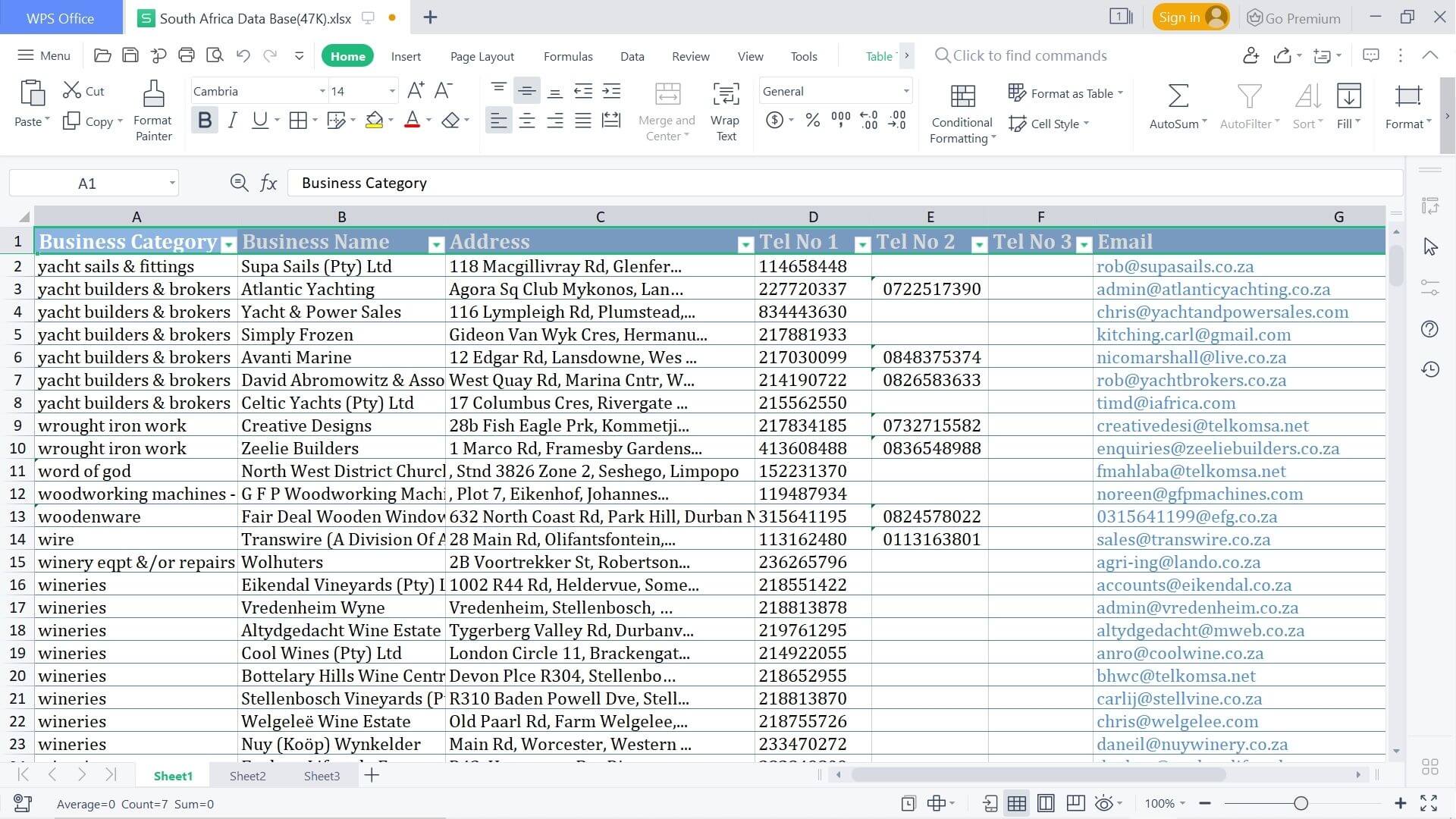Click the AutoFilter funnel icon
1456x819 pixels.
point(1249,96)
